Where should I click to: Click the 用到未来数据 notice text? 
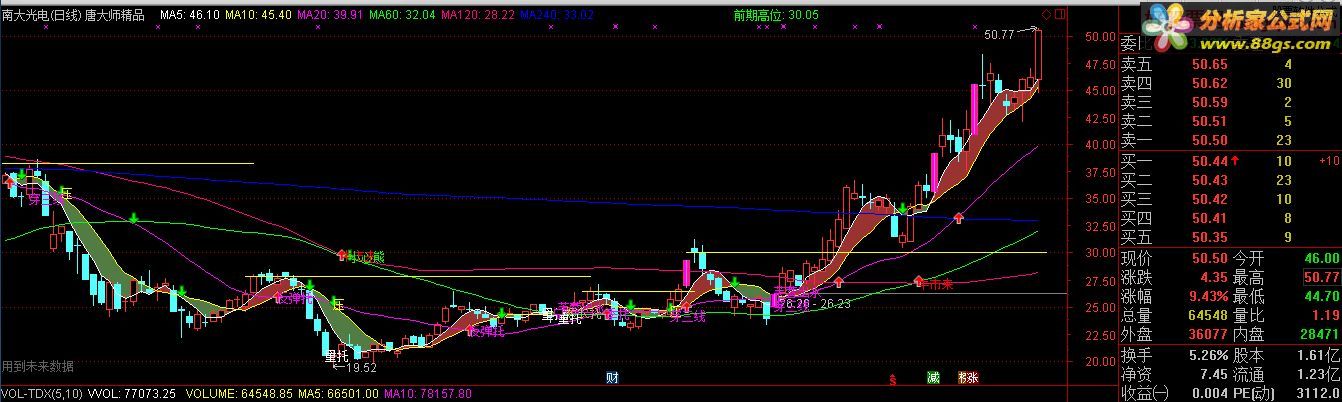[38, 366]
